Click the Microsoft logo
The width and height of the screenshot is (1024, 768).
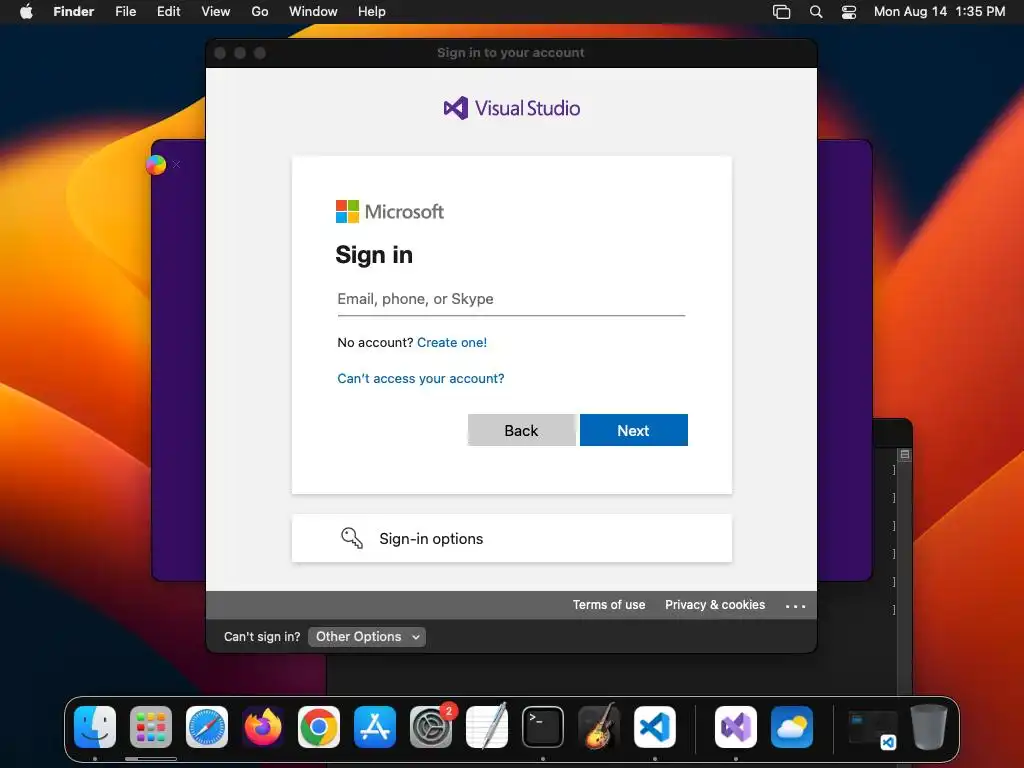(x=390, y=212)
